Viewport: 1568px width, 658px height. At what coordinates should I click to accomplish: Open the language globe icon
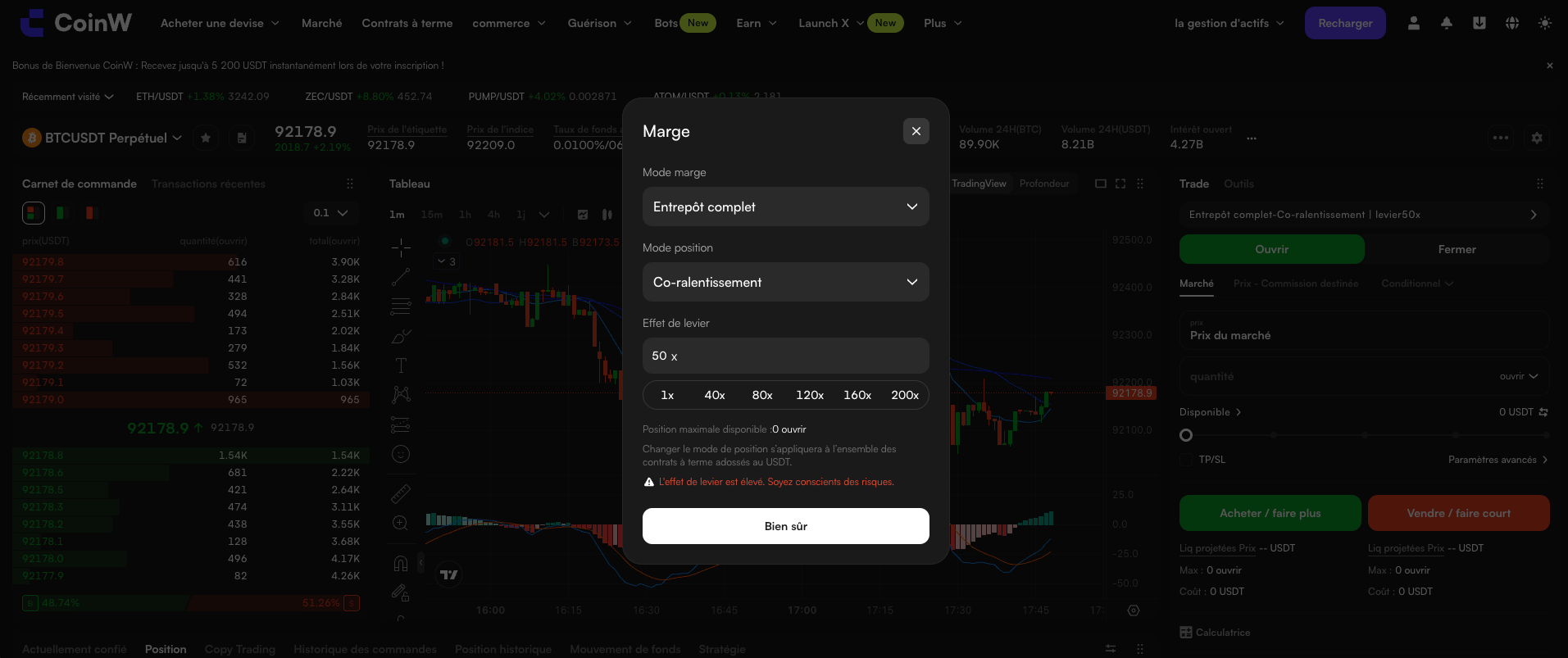(x=1512, y=23)
